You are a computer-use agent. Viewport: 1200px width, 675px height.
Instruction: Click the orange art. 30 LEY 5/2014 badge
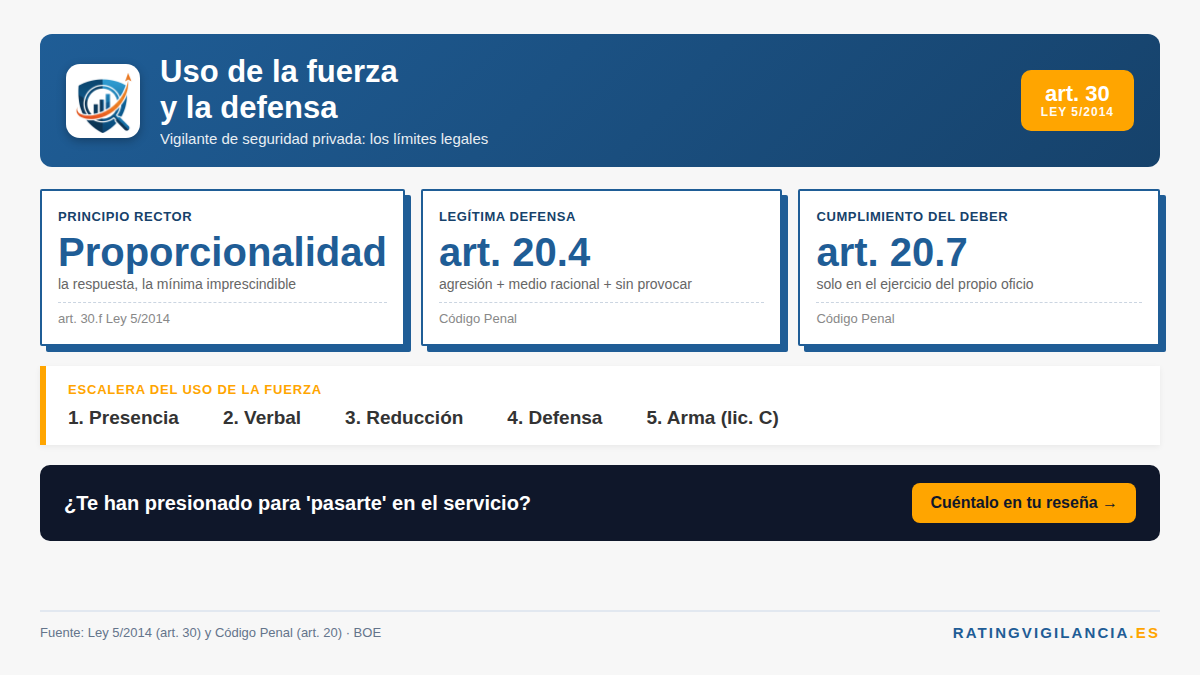point(1077,100)
